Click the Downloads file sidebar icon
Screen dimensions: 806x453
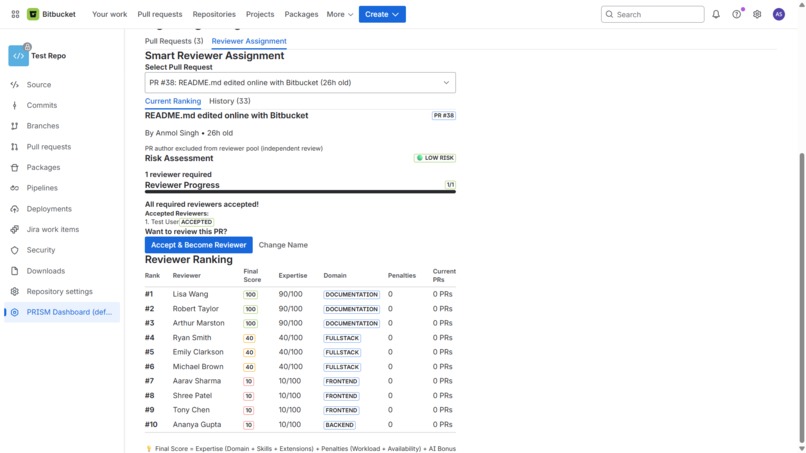pyautogui.click(x=14, y=271)
